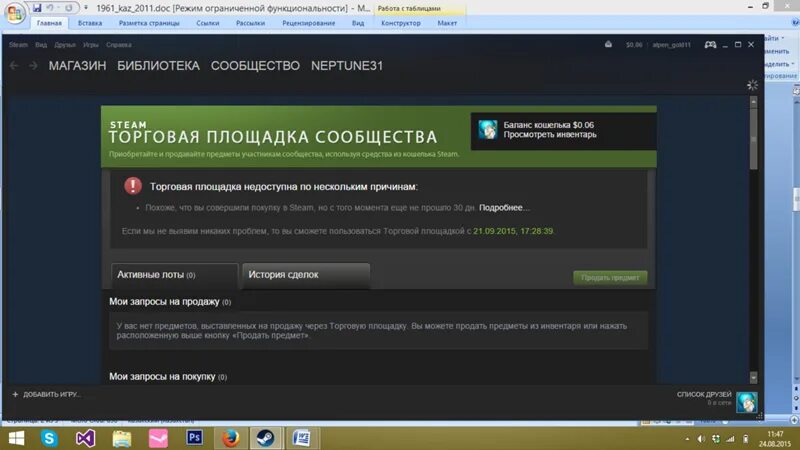This screenshot has height=450, width=800.
Task: Click the volume speaker icon in system tray
Action: tap(701, 439)
